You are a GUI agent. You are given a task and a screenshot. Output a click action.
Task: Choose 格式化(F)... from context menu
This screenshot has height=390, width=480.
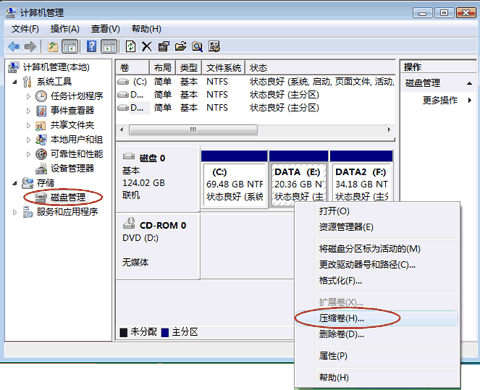click(377, 281)
